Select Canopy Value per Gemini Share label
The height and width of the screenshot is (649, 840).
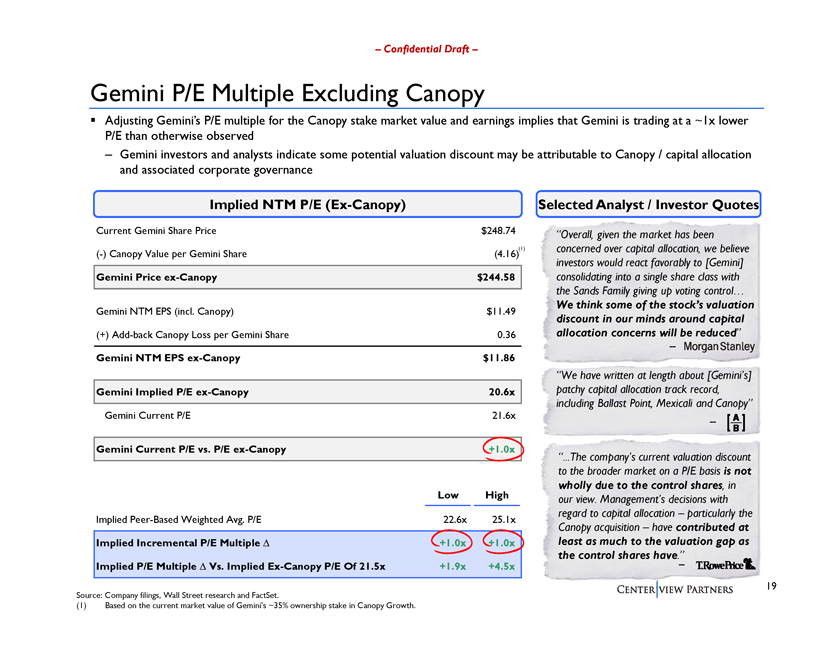(x=171, y=254)
